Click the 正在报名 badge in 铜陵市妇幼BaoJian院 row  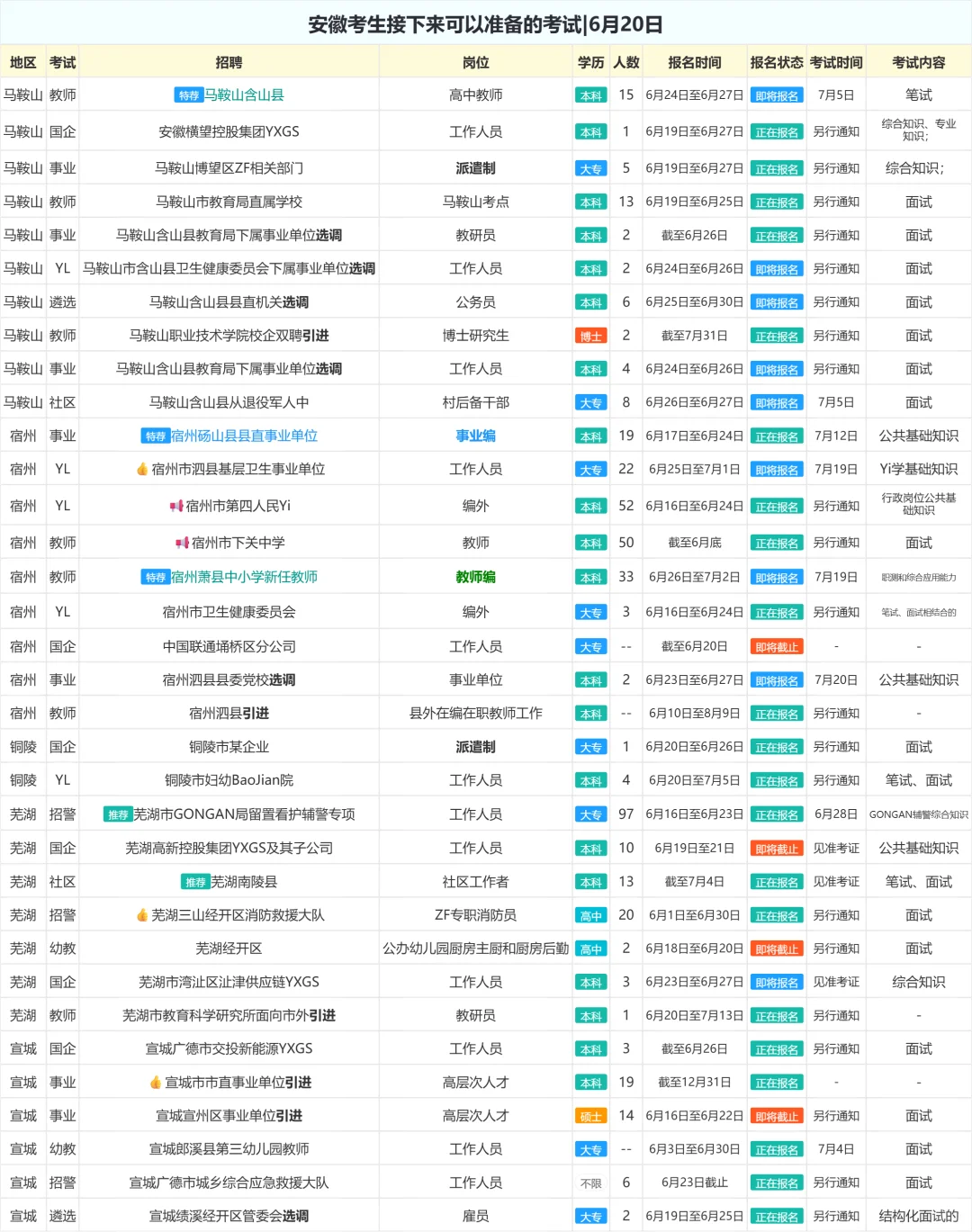[777, 781]
